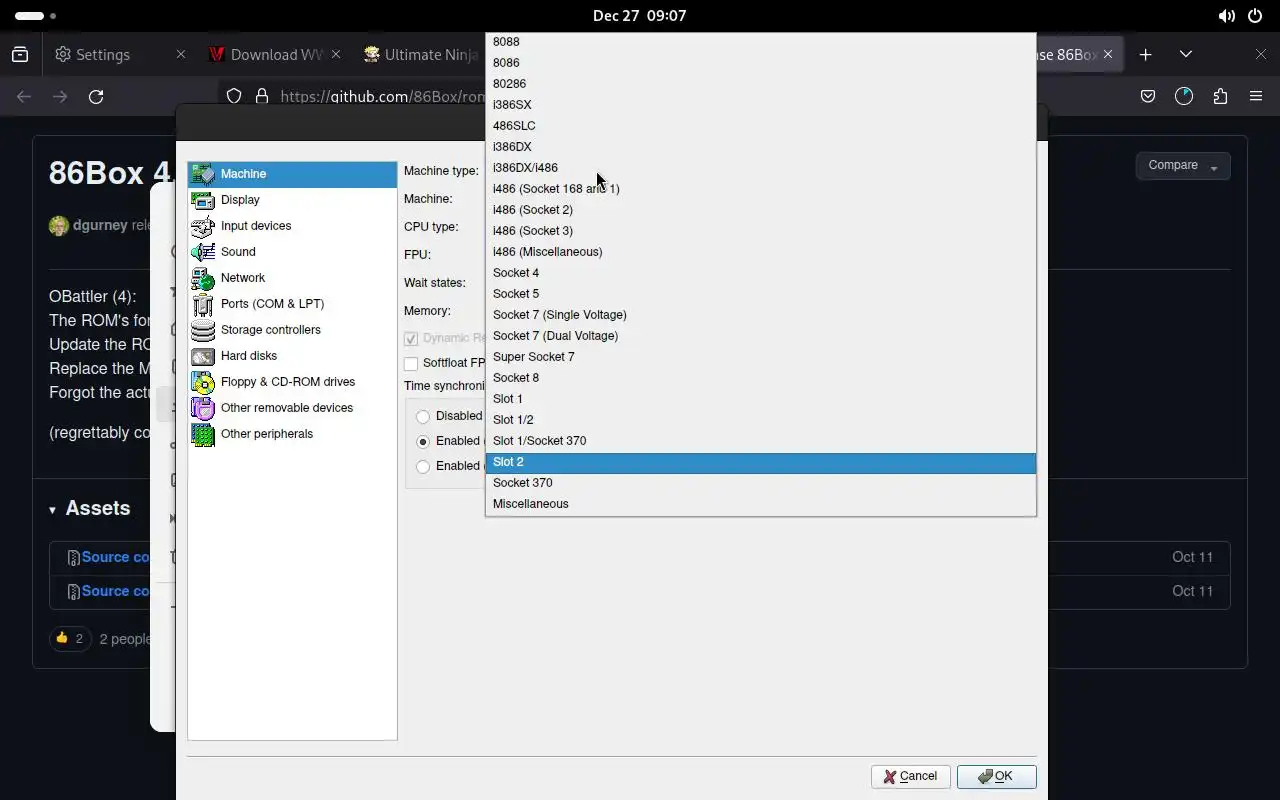
Task: Open the Display settings icon
Action: point(203,200)
